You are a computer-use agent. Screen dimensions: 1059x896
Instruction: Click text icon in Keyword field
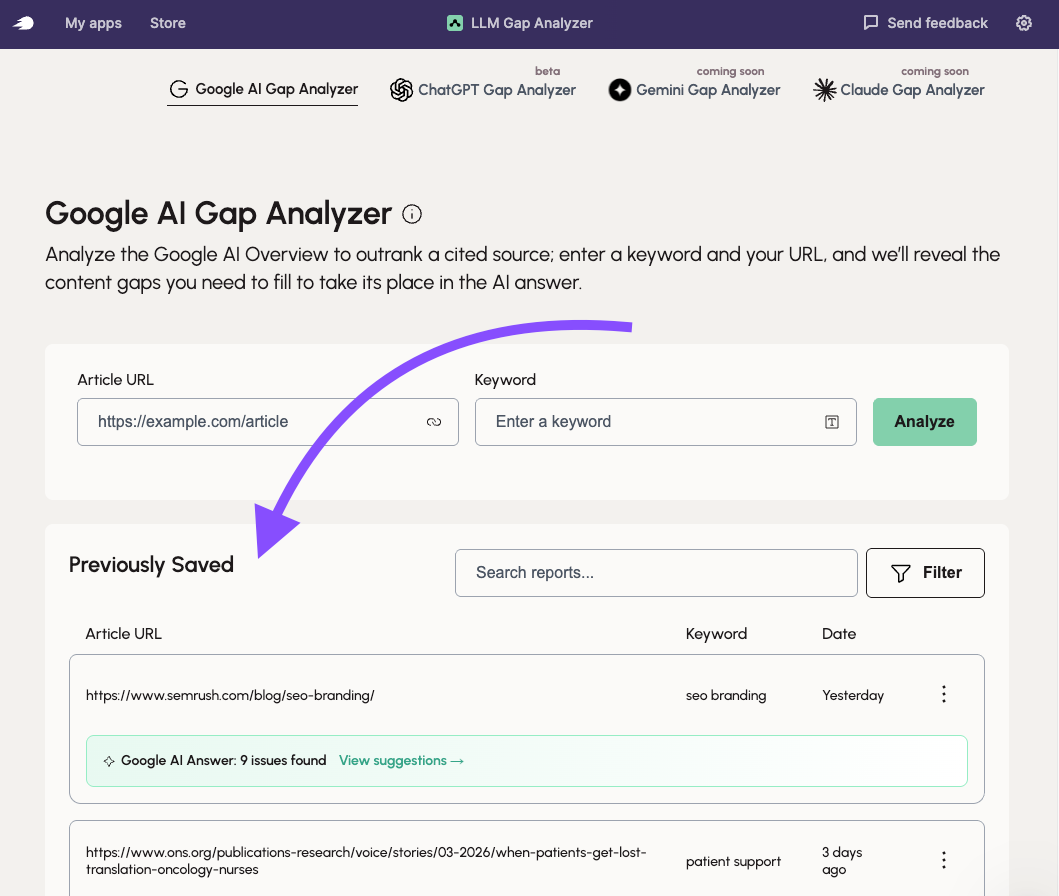831,422
